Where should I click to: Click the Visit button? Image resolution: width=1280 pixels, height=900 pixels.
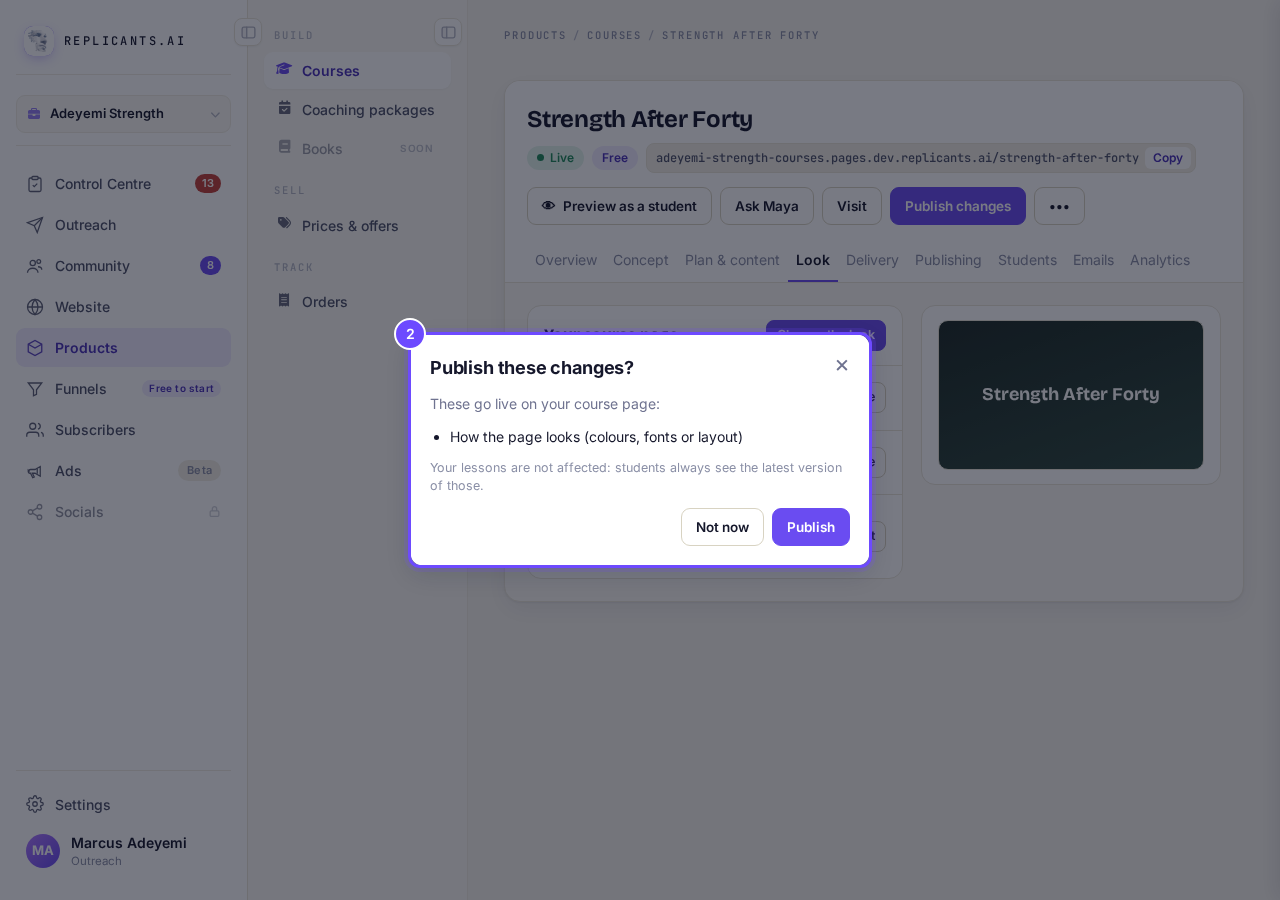coord(852,206)
